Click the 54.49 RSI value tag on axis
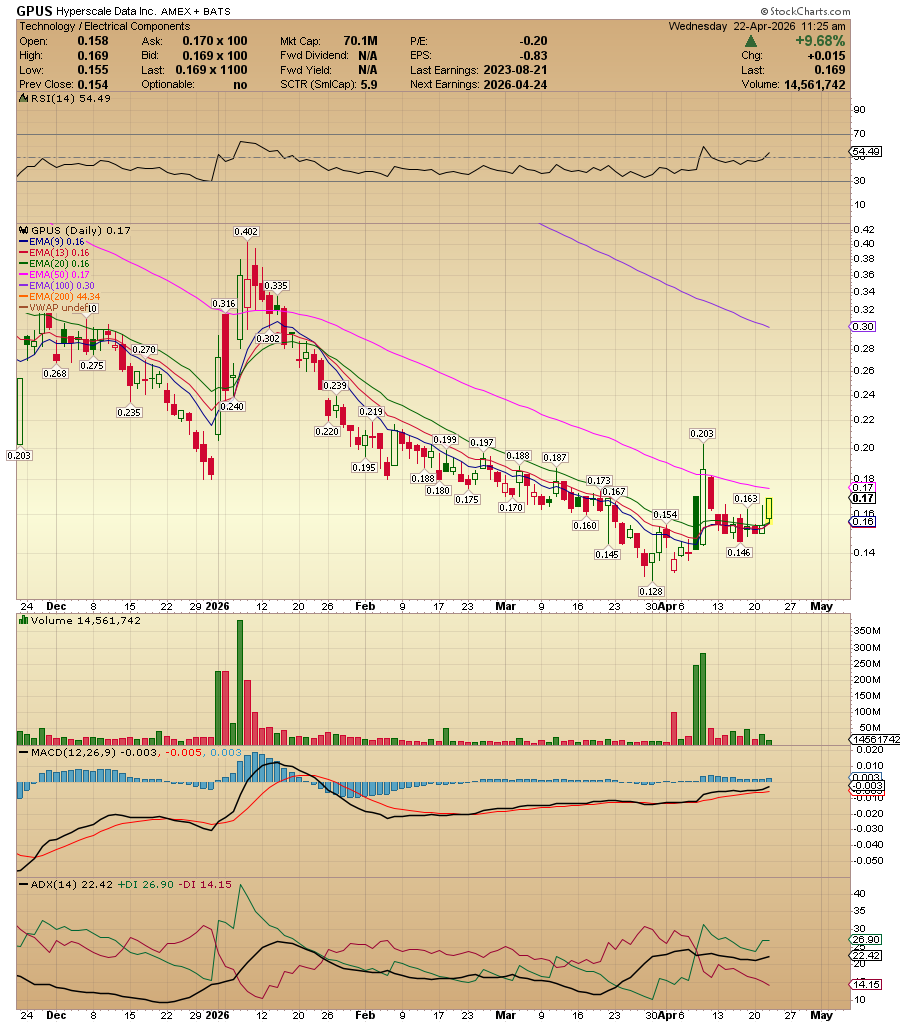This screenshot has height=1023, width=900. pyautogui.click(x=867, y=151)
